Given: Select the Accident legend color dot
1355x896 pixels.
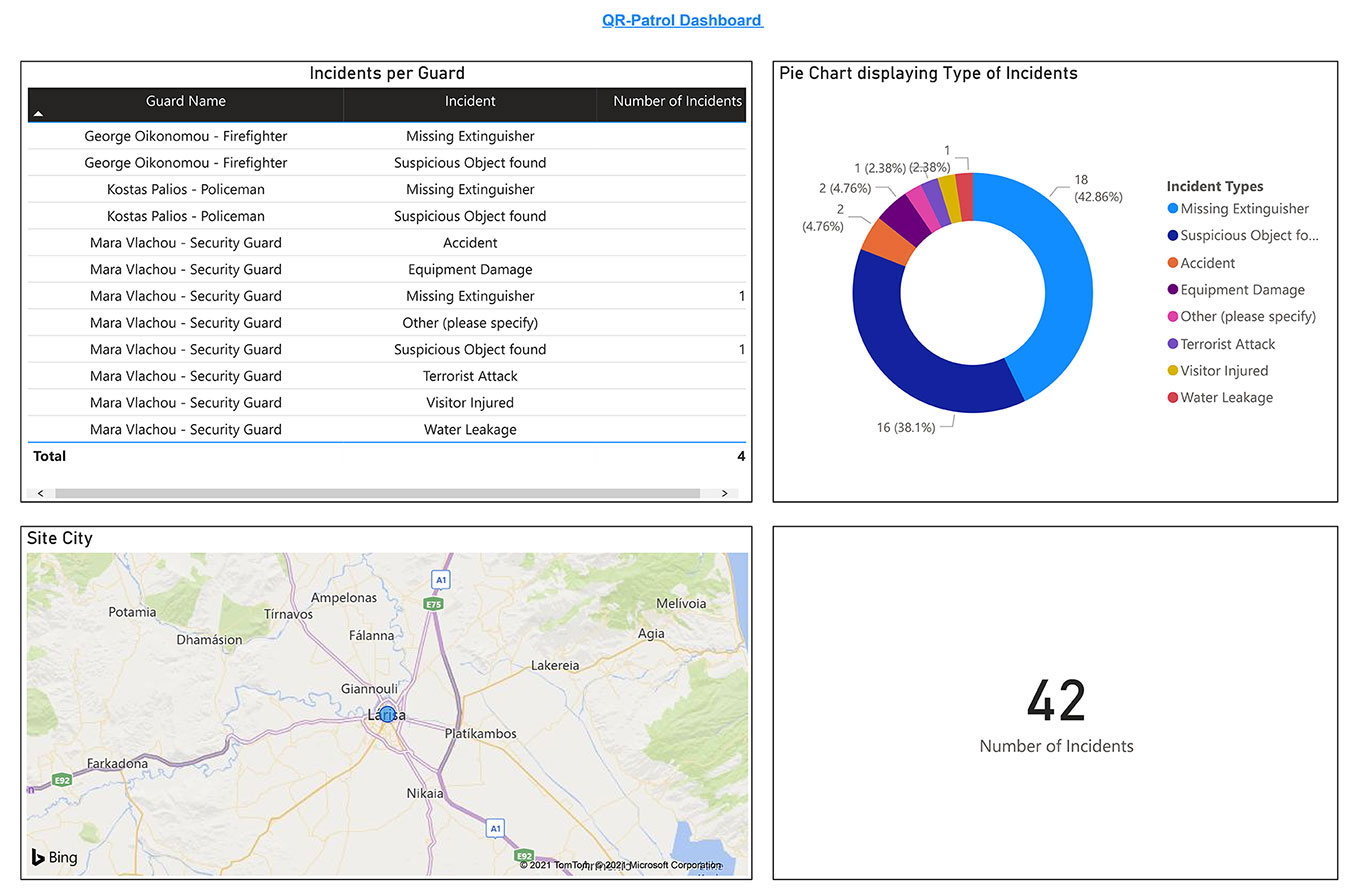Looking at the screenshot, I should tap(1172, 263).
